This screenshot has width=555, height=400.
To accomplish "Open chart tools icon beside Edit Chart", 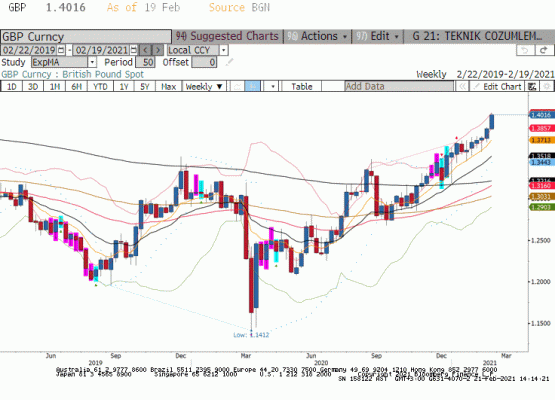I will pos(532,86).
